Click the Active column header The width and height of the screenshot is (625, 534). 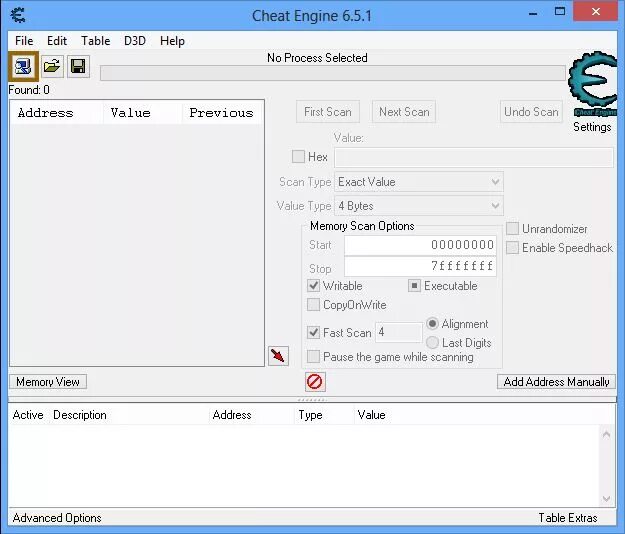28,415
